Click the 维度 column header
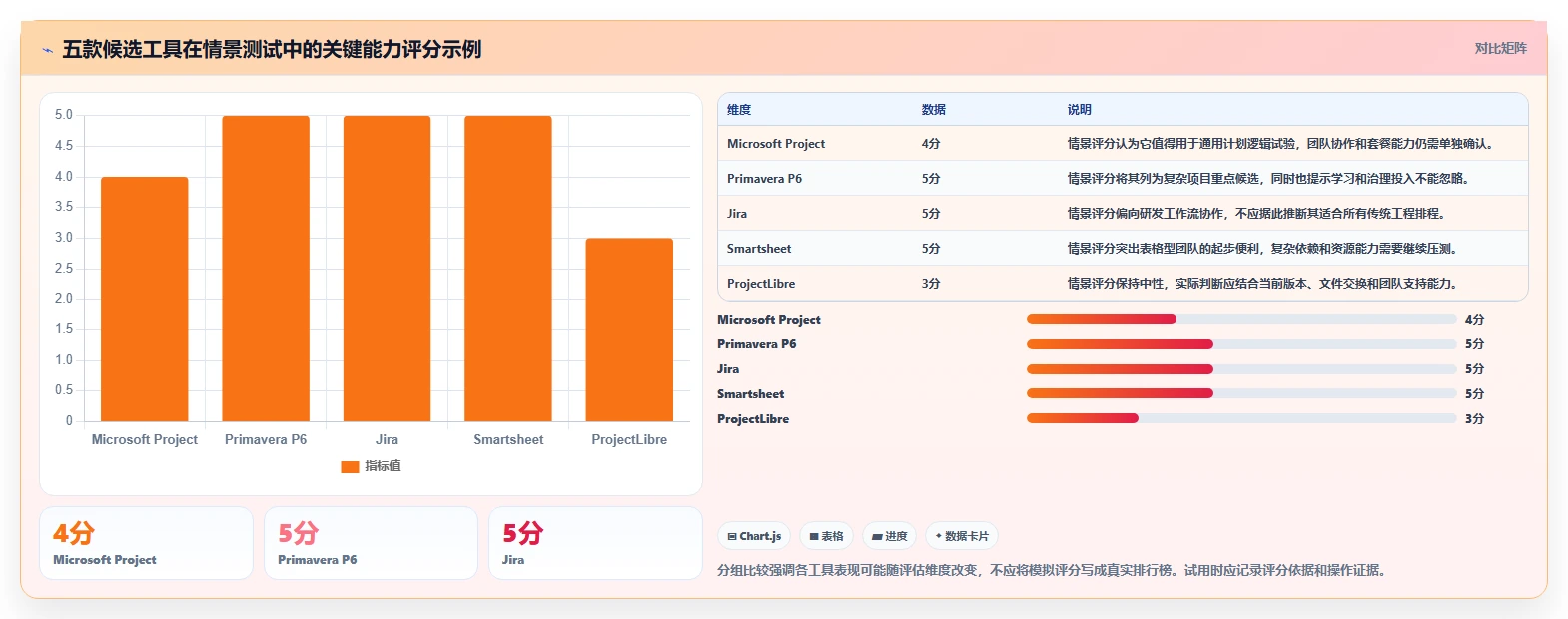Image resolution: width=1568 pixels, height=619 pixels. [x=739, y=110]
